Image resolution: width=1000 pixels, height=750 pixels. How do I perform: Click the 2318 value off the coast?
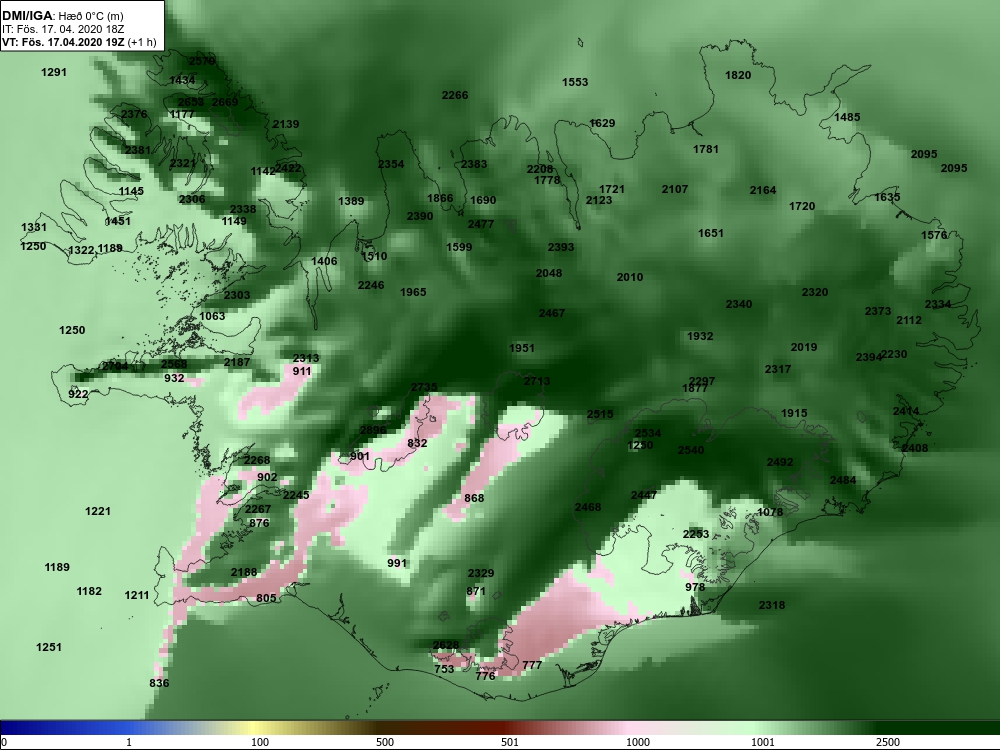click(772, 605)
